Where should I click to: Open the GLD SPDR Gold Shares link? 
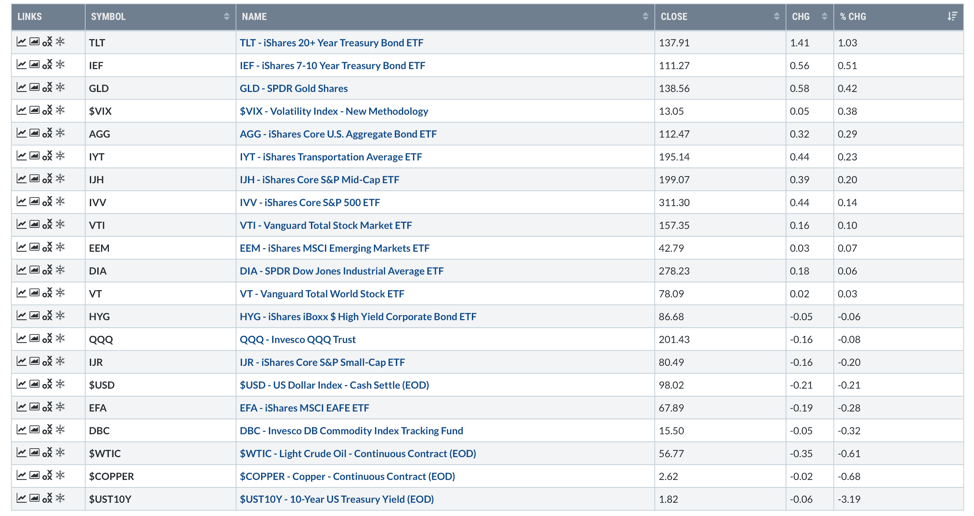(x=294, y=88)
